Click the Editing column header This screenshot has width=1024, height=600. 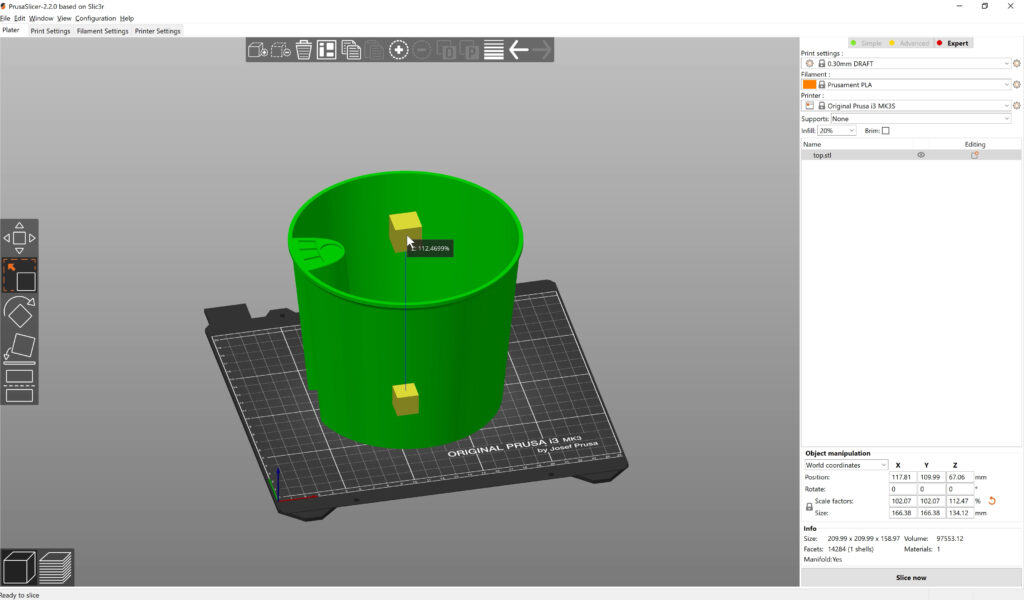tap(975, 144)
